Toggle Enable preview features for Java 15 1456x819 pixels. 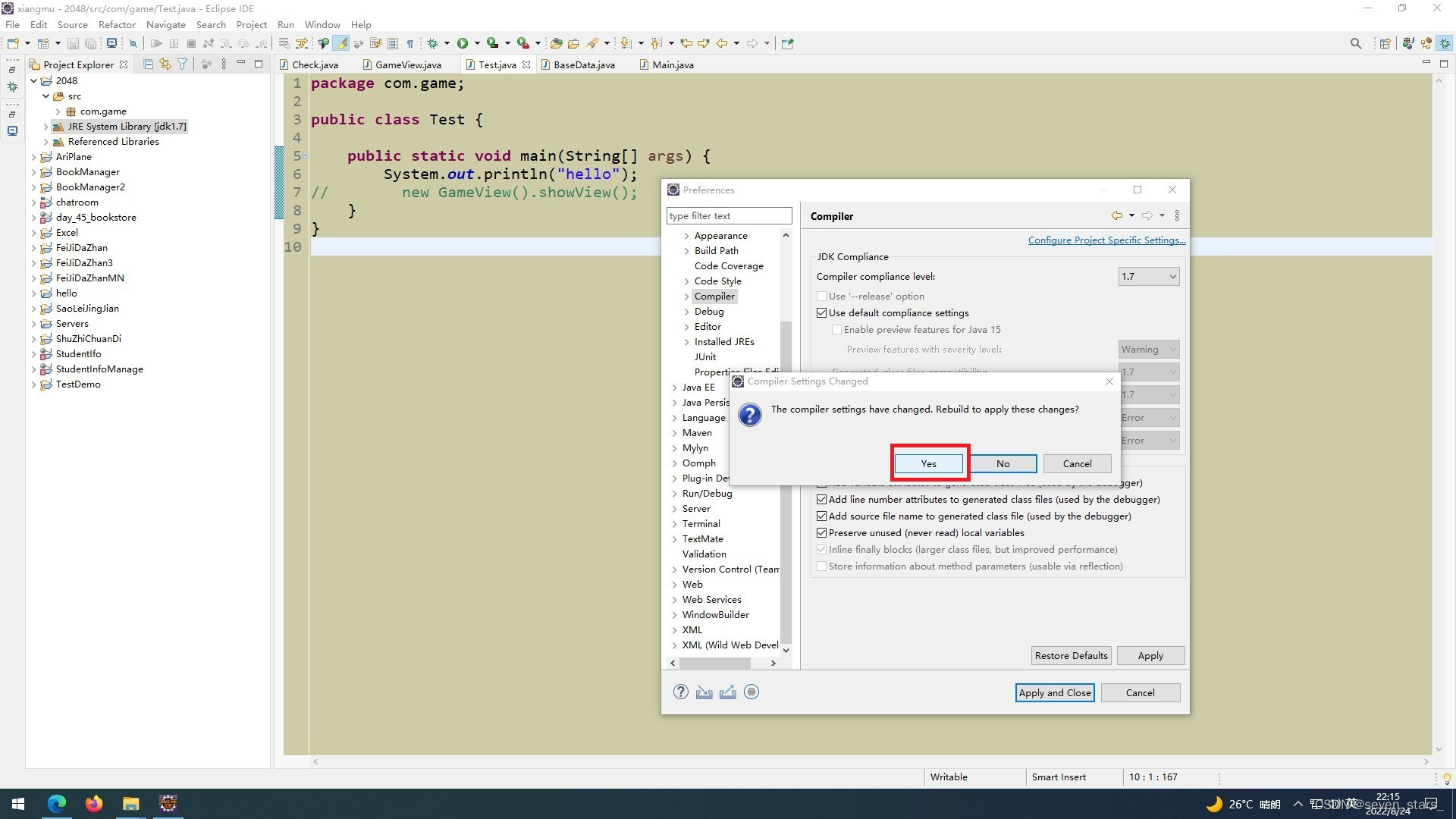(836, 329)
